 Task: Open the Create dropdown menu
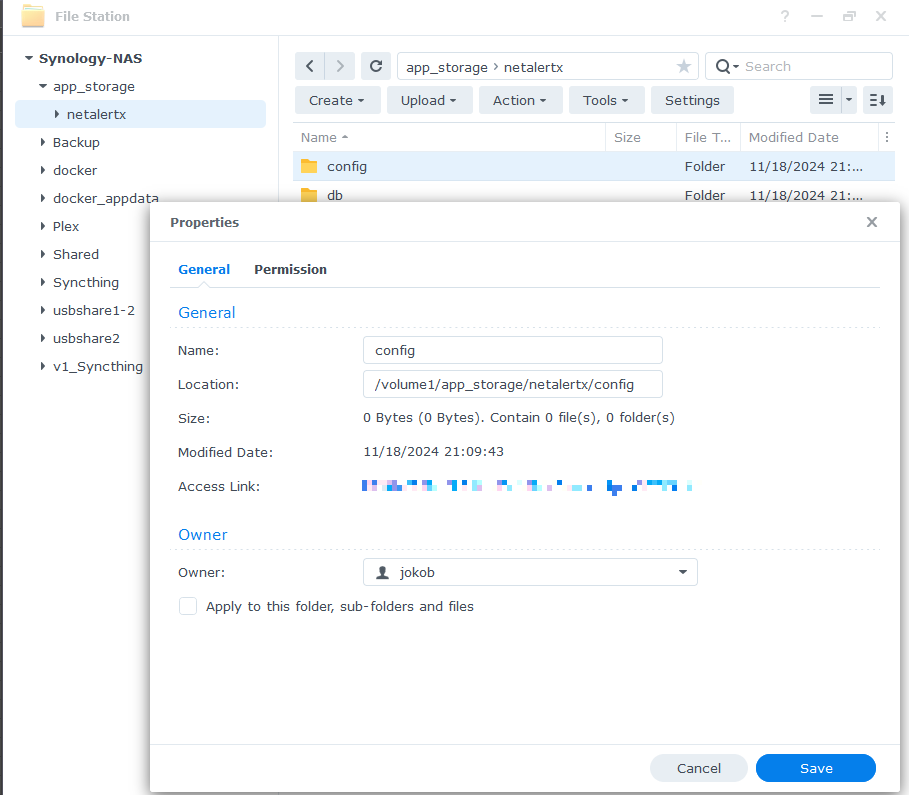(337, 100)
